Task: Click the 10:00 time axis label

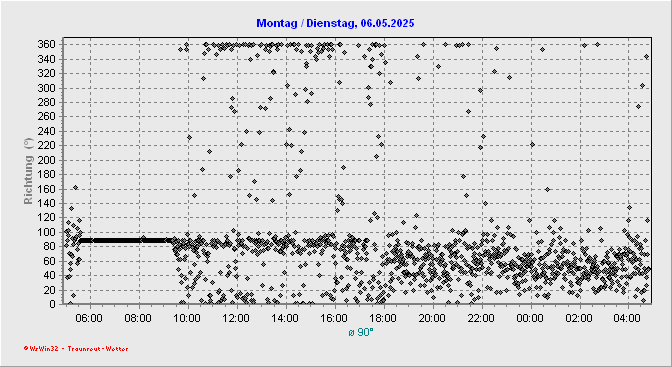Action: pyautogui.click(x=188, y=319)
